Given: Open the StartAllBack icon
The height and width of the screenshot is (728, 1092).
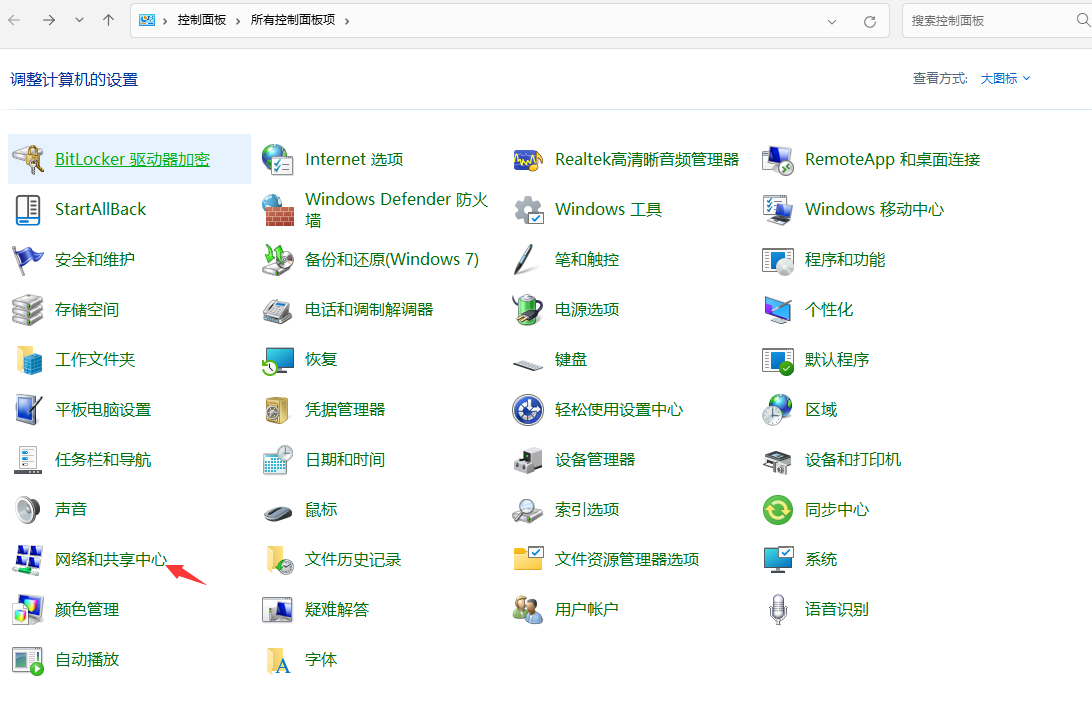Looking at the screenshot, I should point(29,210).
